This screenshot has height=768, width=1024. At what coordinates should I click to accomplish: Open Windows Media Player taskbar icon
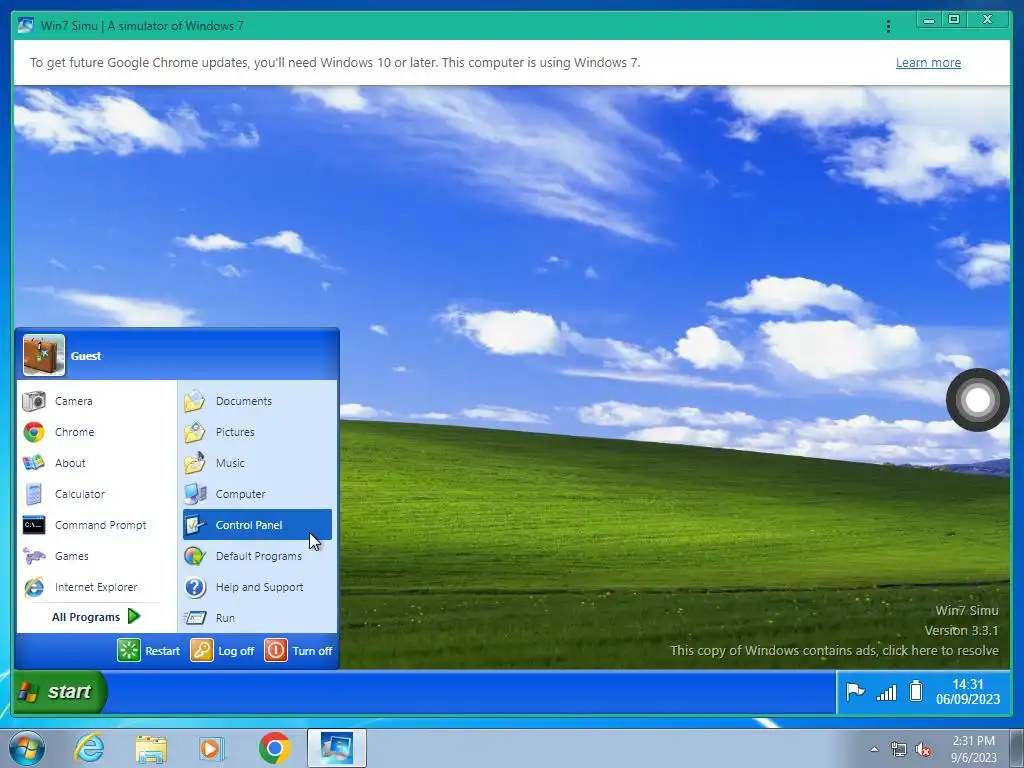click(212, 749)
